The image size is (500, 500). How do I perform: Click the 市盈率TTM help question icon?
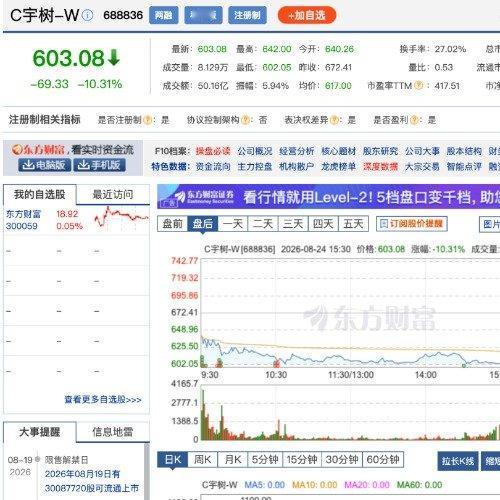419,86
